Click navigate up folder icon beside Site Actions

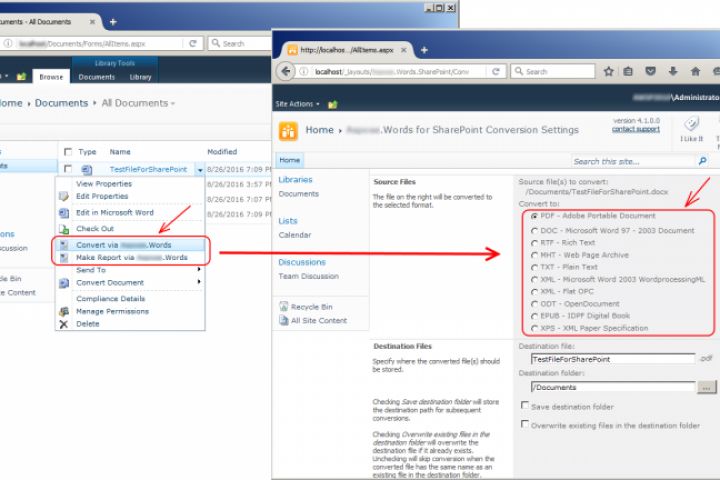[333, 104]
